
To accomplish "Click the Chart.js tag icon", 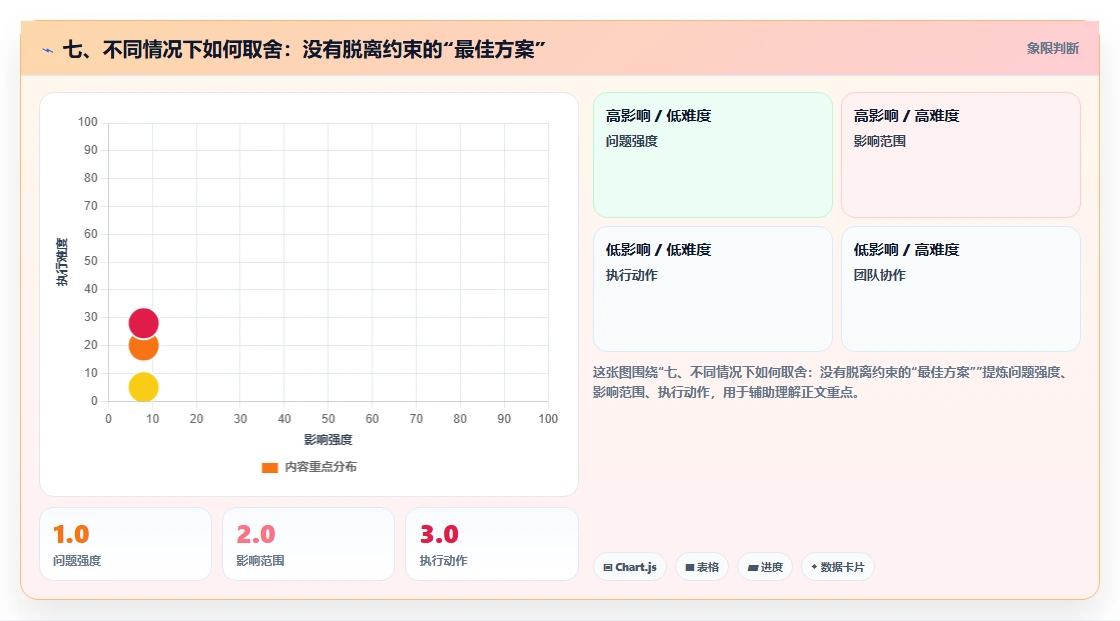I will pos(608,567).
